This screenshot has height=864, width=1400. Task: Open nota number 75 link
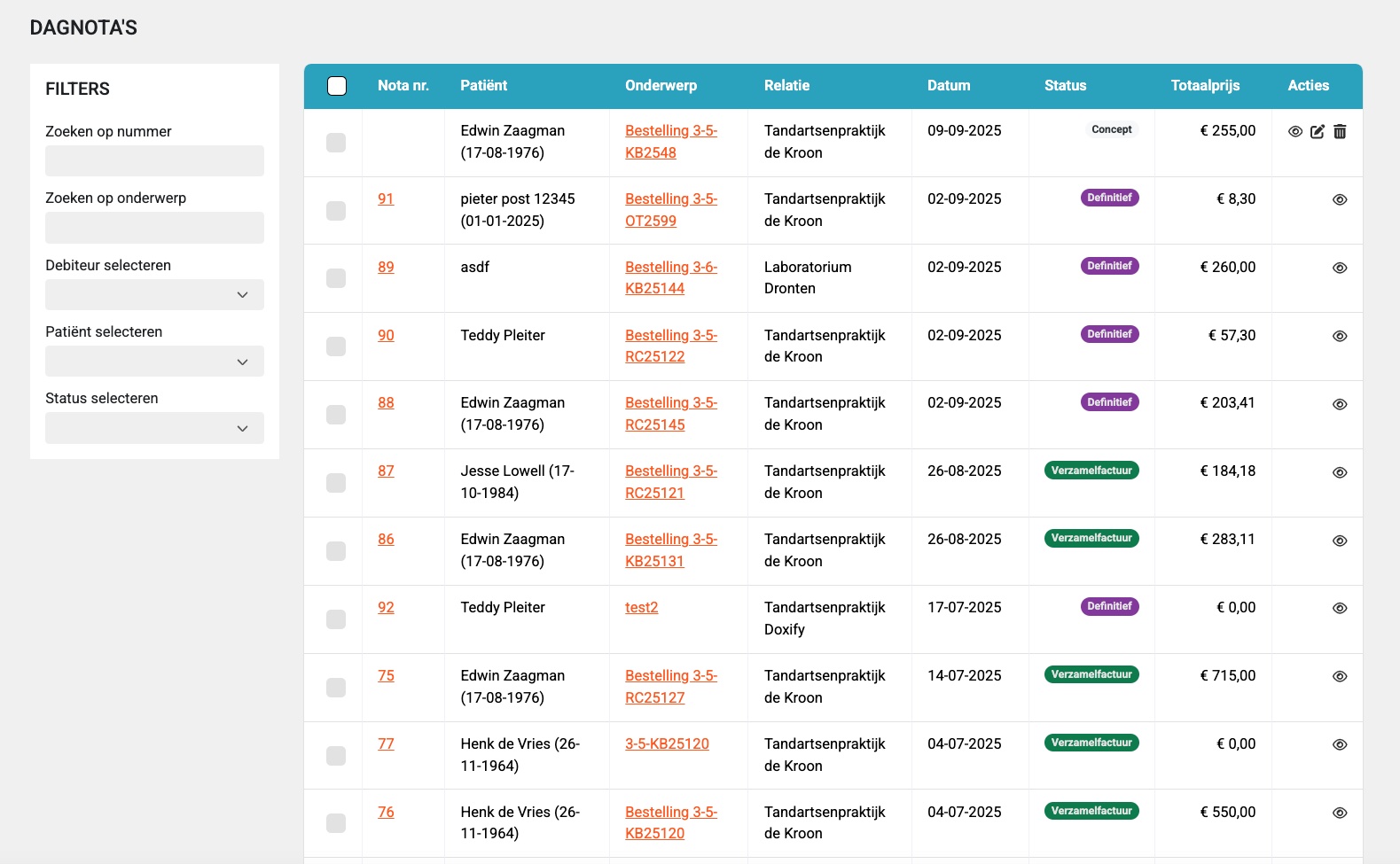tap(386, 676)
